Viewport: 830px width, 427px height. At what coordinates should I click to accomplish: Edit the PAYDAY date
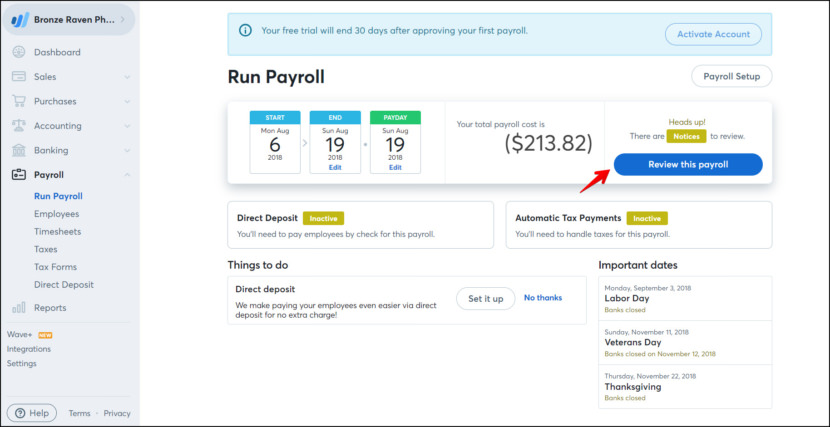click(395, 167)
